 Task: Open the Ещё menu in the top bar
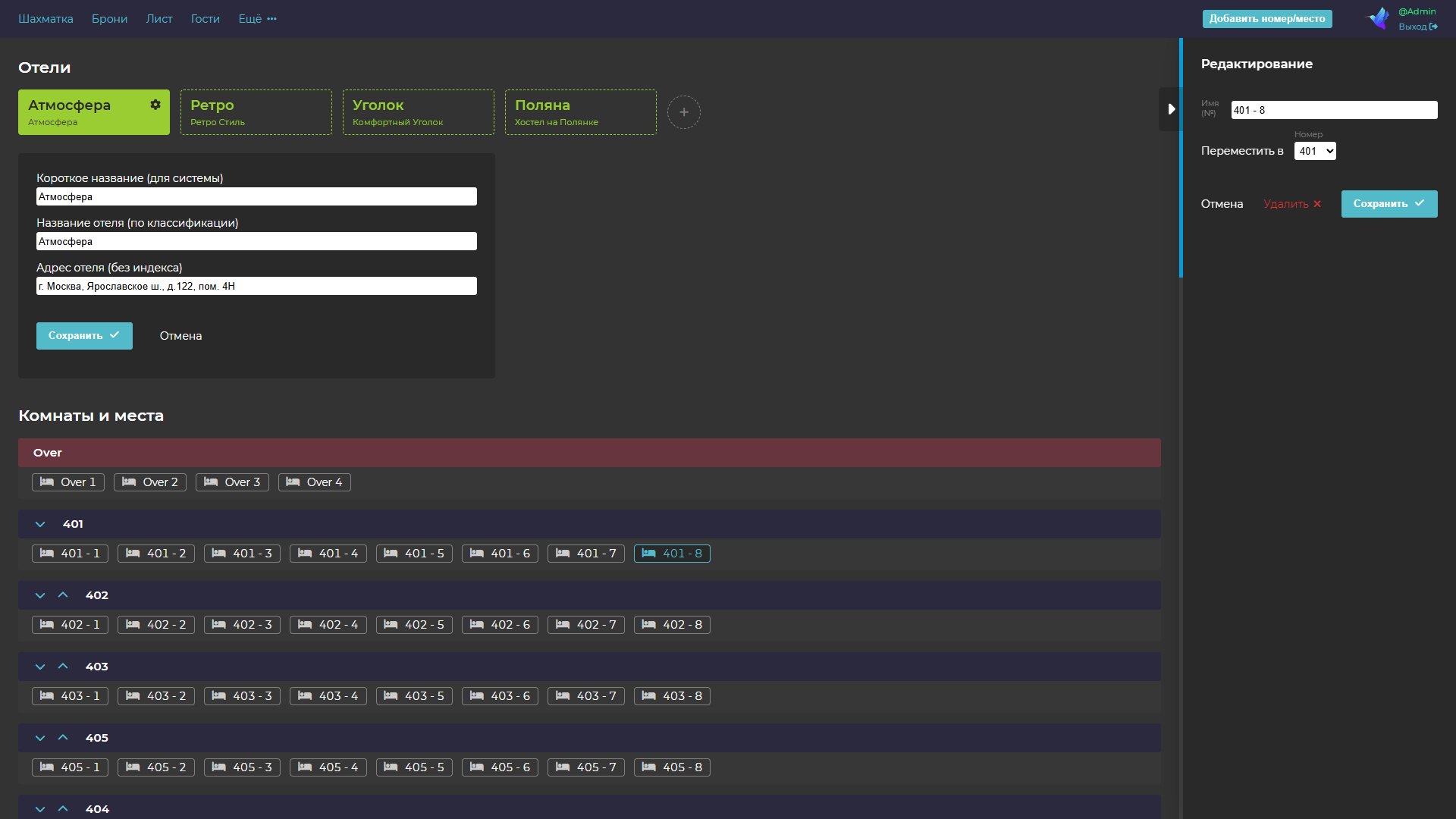[x=257, y=19]
